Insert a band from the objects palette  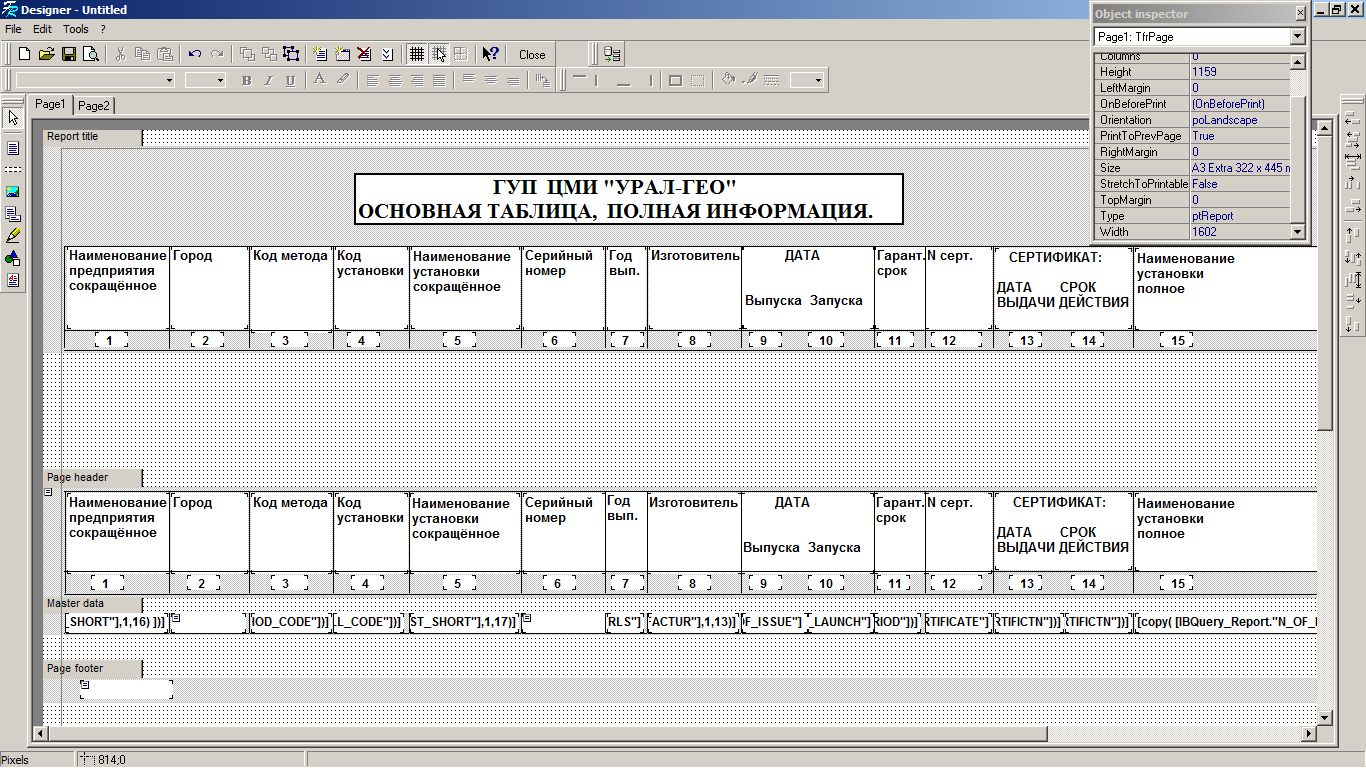tap(13, 170)
